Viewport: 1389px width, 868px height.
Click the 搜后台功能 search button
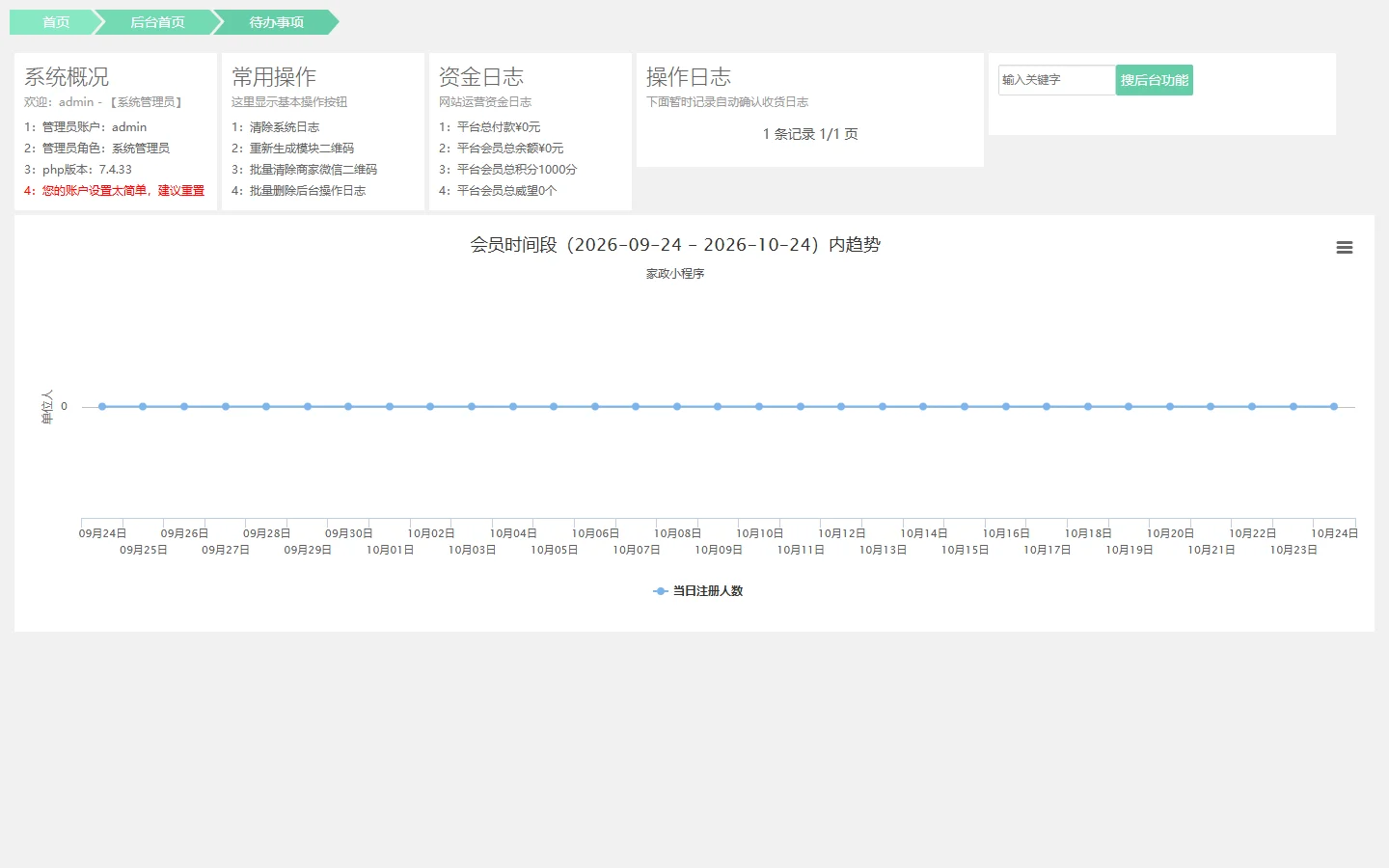coord(1155,80)
